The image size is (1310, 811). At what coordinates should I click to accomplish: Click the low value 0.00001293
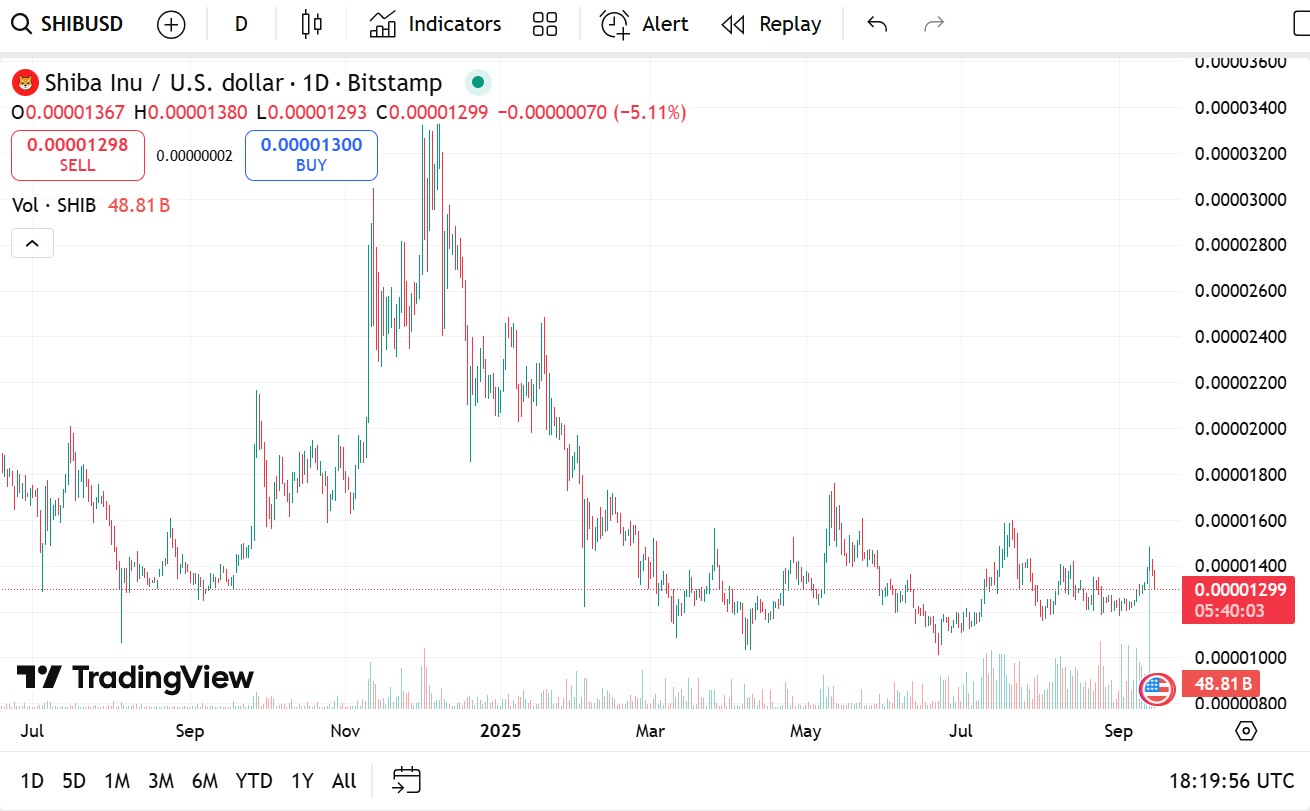click(317, 113)
